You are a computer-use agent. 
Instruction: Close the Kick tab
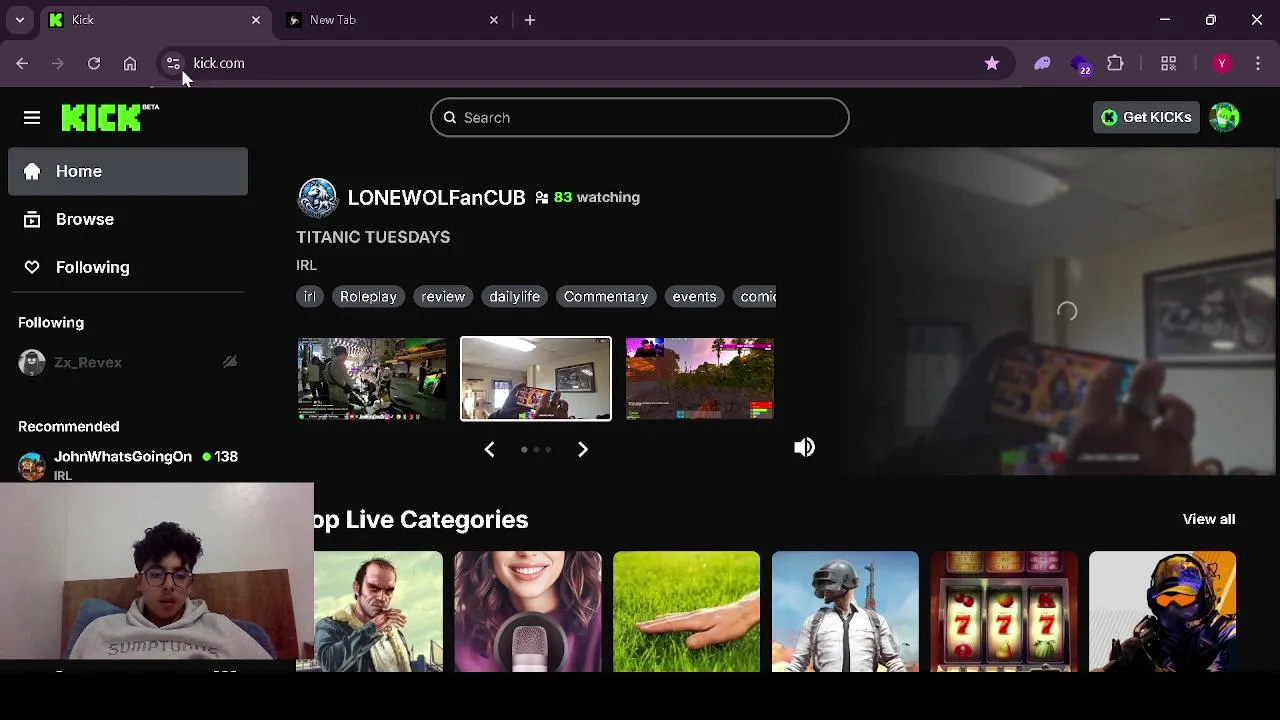(x=256, y=20)
